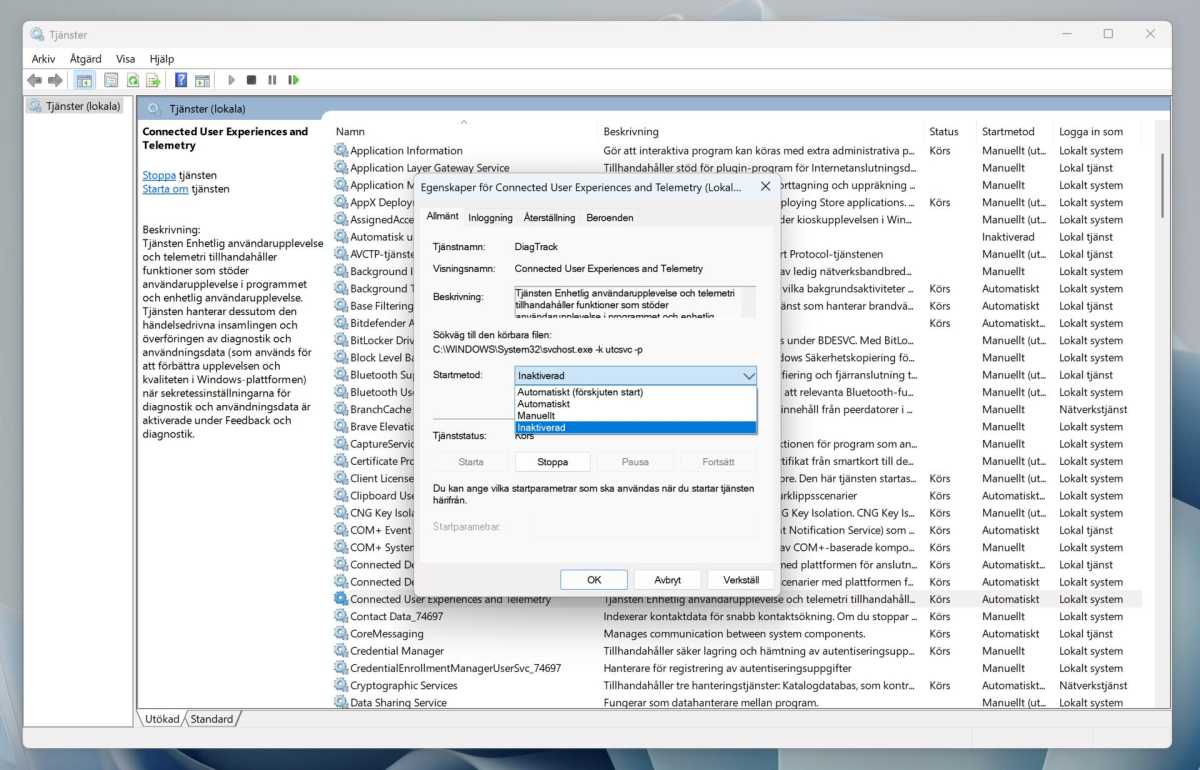Click the Restart Service toolbar icon
This screenshot has width=1200, height=770.
(294, 80)
